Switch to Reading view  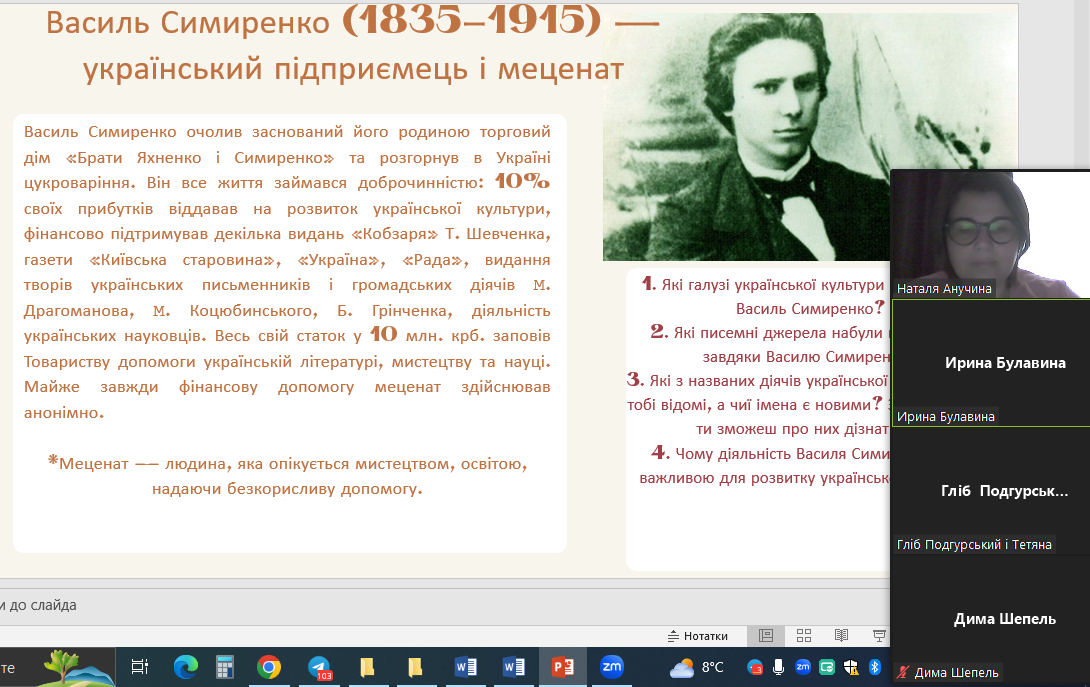841,636
